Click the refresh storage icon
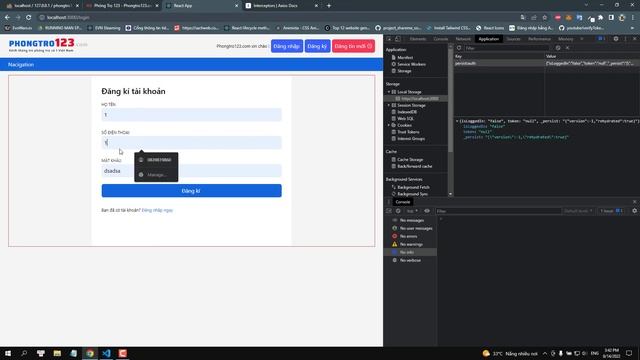The height and width of the screenshot is (360, 640). 459,48
